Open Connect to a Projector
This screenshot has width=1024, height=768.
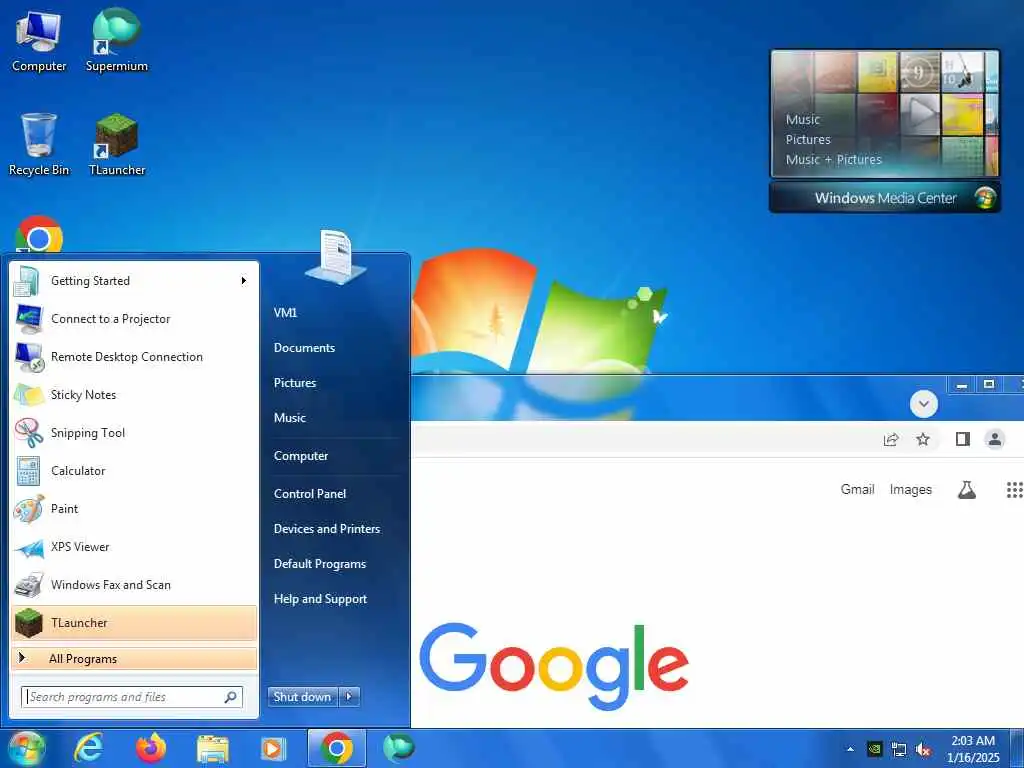134,319
